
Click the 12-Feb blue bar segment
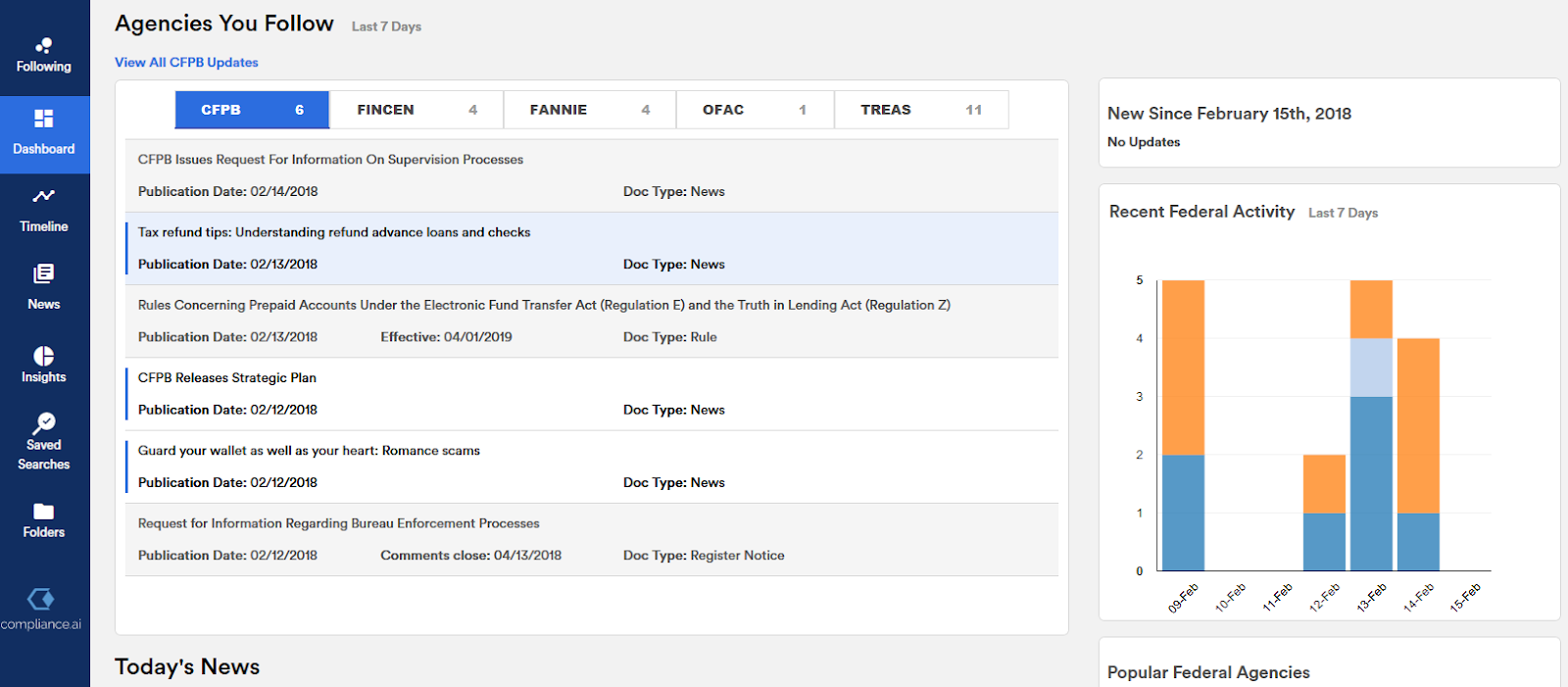1324,542
